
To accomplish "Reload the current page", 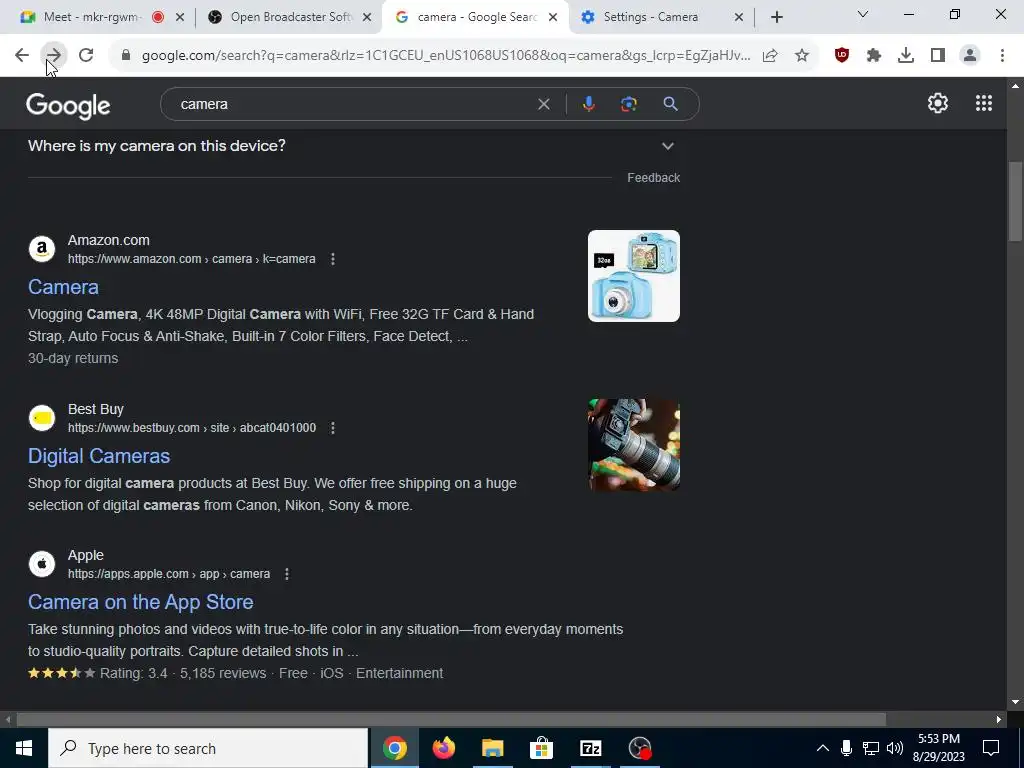I will click(86, 56).
